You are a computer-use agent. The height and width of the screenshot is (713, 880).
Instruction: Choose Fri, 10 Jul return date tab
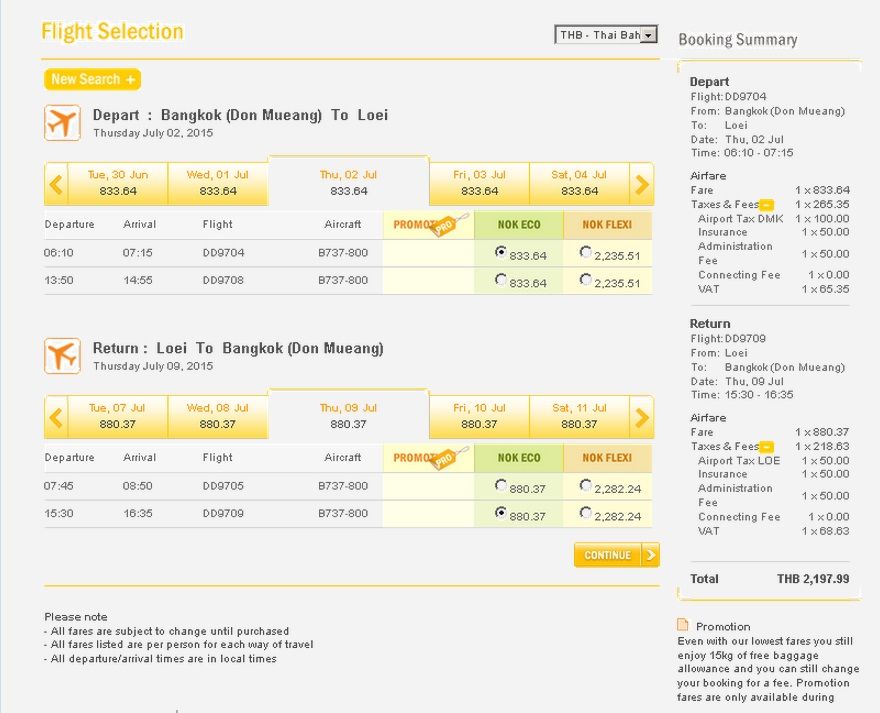click(479, 417)
